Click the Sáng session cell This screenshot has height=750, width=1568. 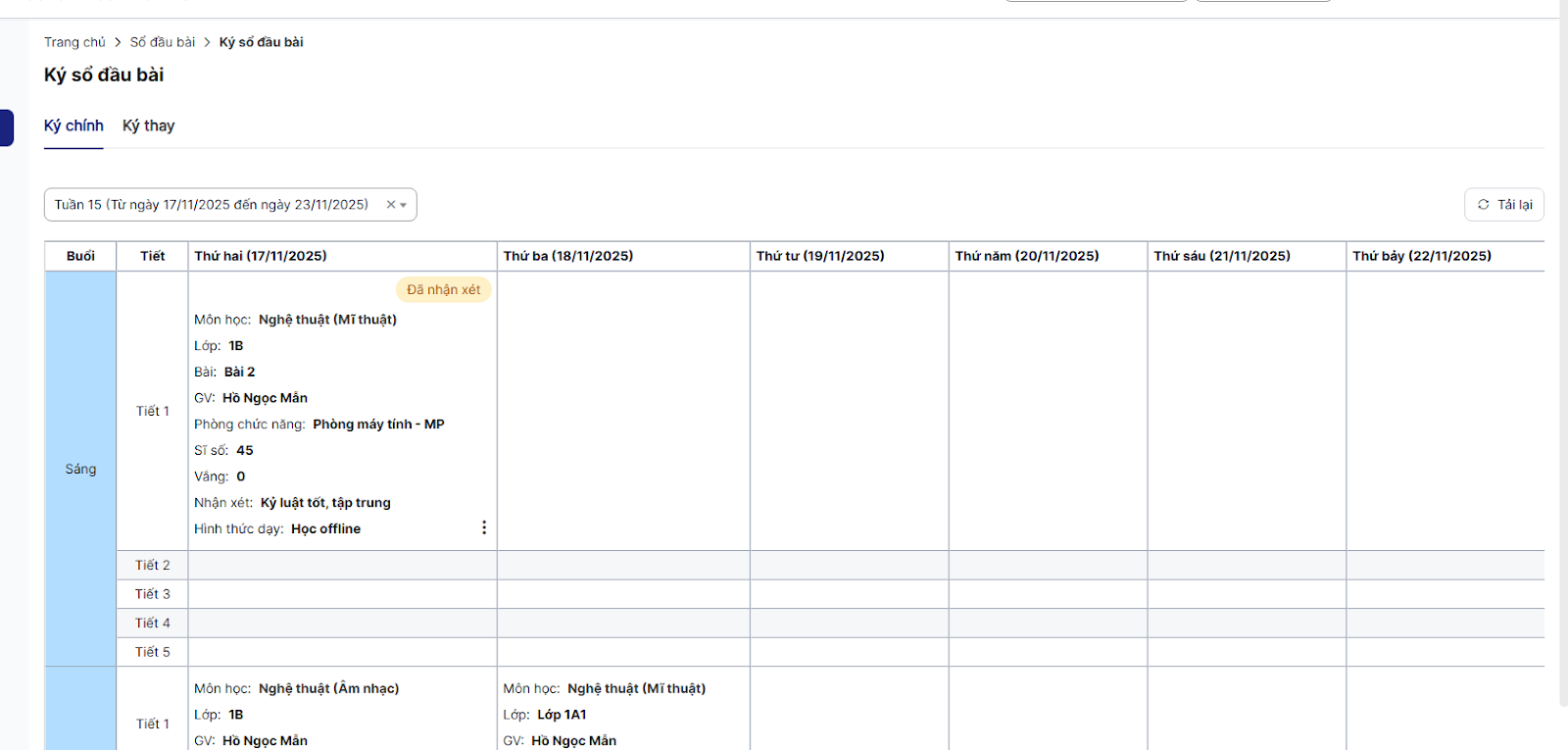80,469
